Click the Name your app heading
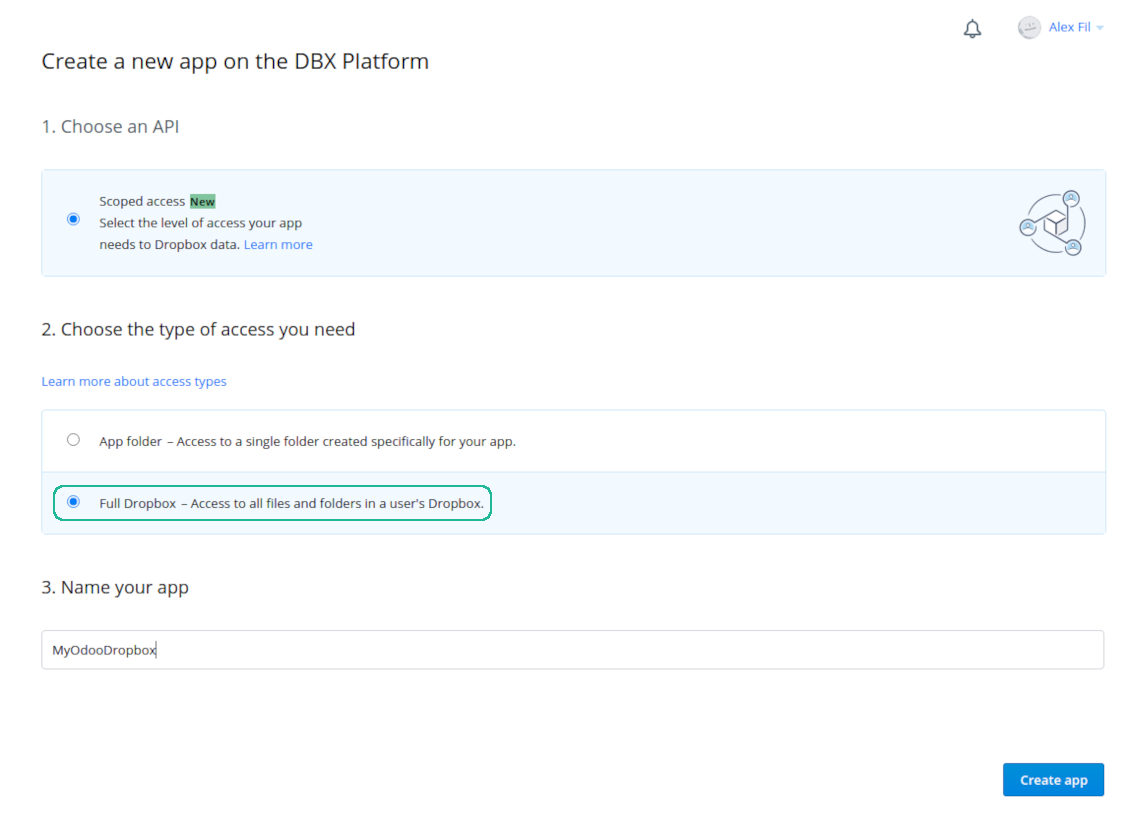 click(115, 588)
